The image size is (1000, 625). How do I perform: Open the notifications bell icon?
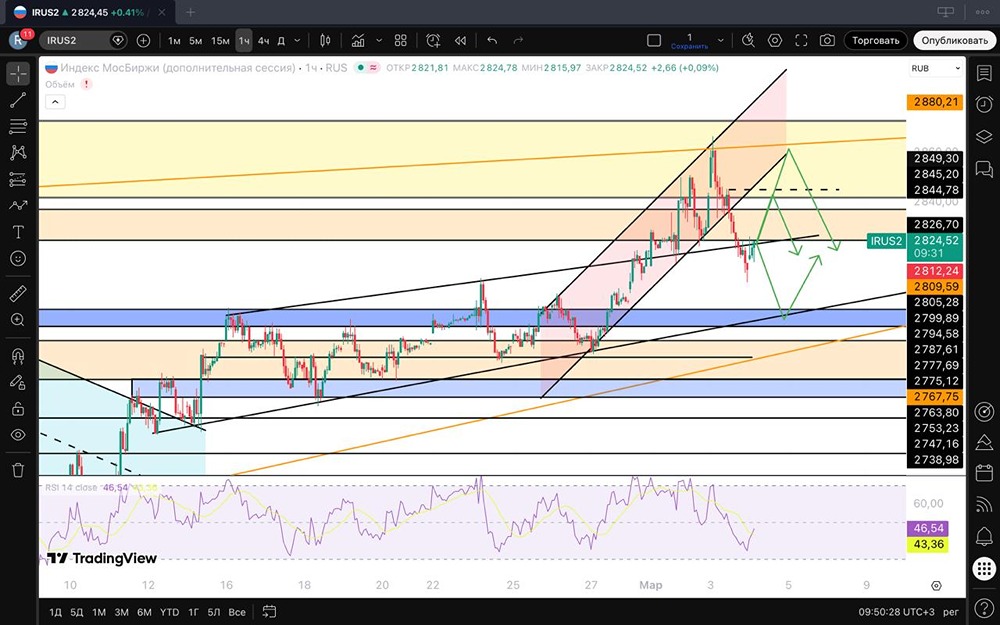984,536
